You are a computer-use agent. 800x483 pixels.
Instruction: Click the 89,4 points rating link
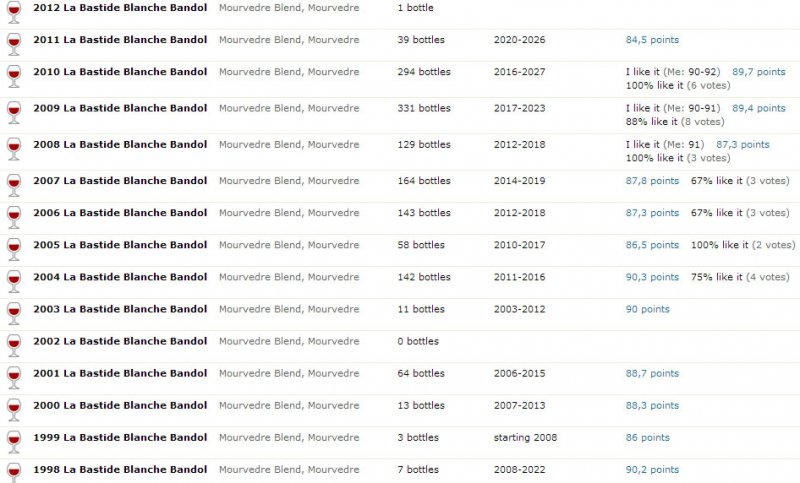point(759,108)
